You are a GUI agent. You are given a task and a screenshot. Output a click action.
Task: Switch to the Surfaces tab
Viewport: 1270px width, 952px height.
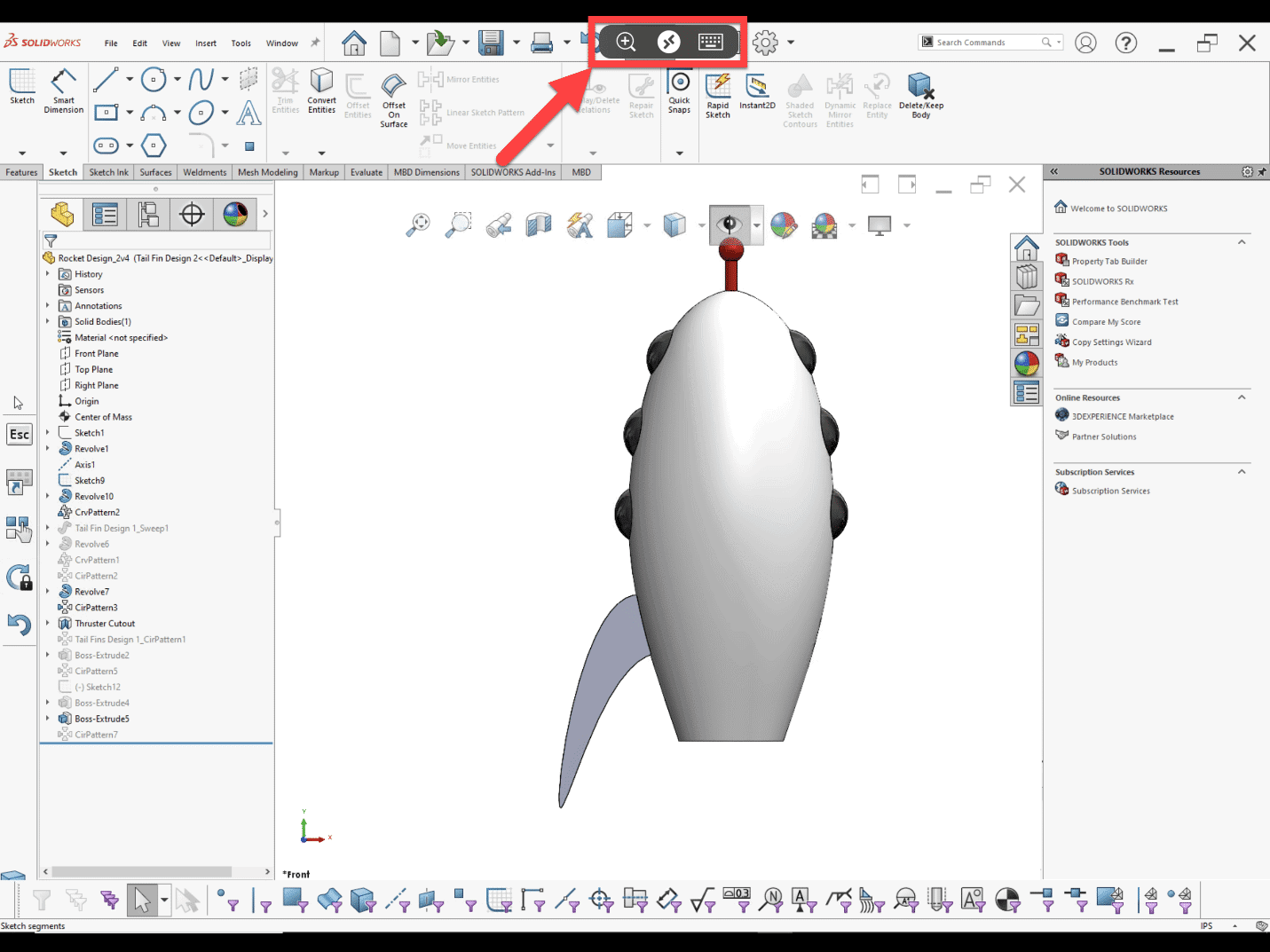155,172
